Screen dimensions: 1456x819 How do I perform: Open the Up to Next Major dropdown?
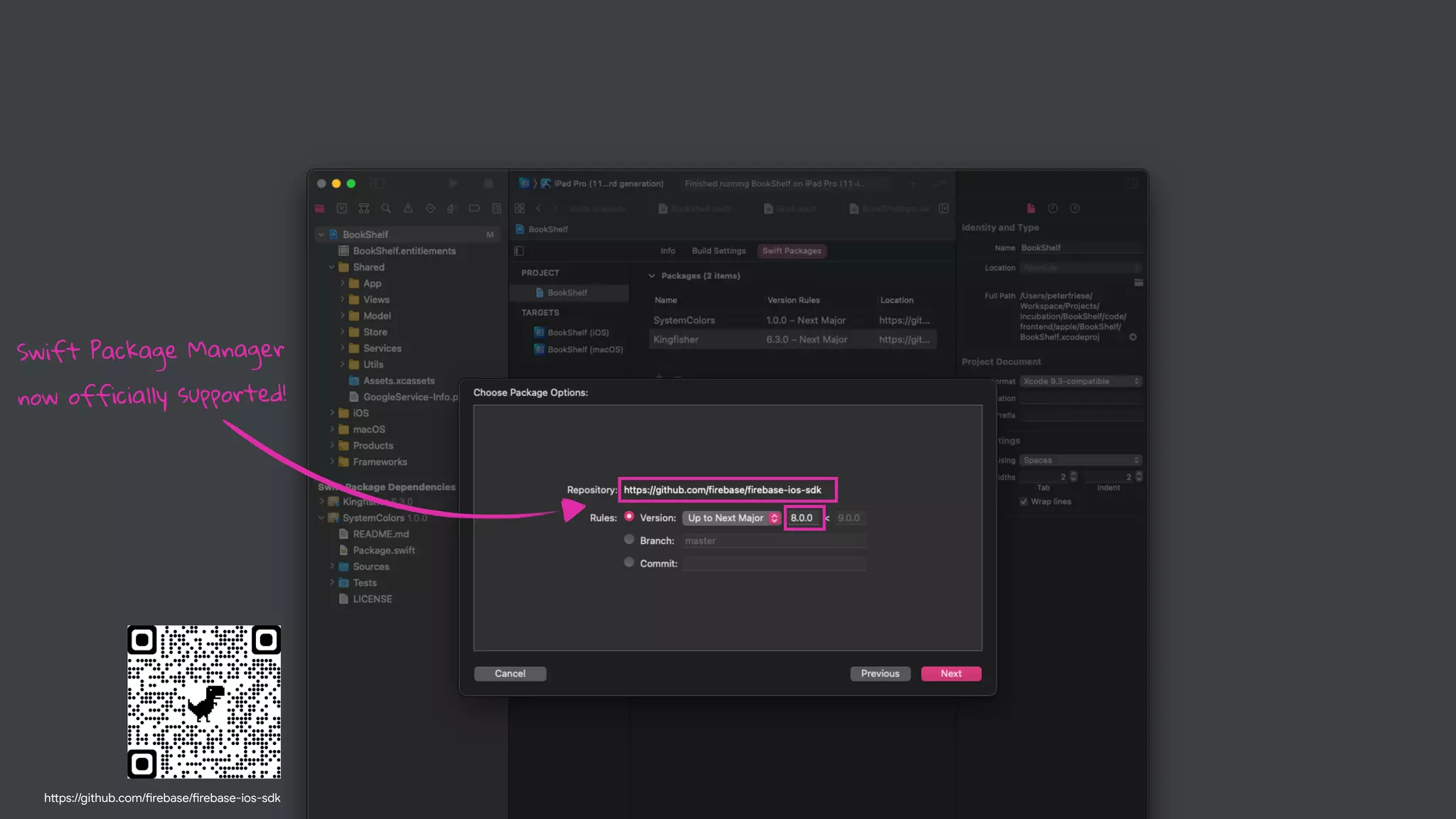click(732, 518)
